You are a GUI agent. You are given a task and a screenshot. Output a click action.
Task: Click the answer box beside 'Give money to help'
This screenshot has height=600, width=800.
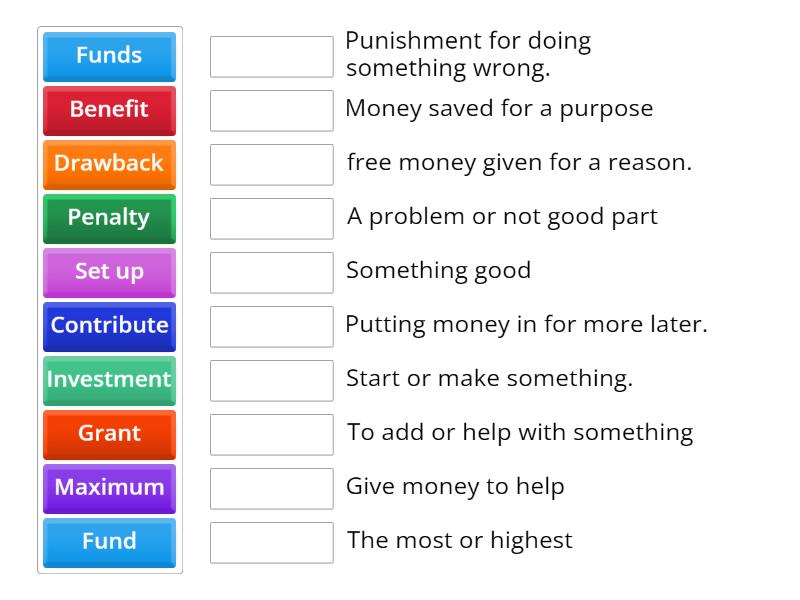[x=271, y=488]
